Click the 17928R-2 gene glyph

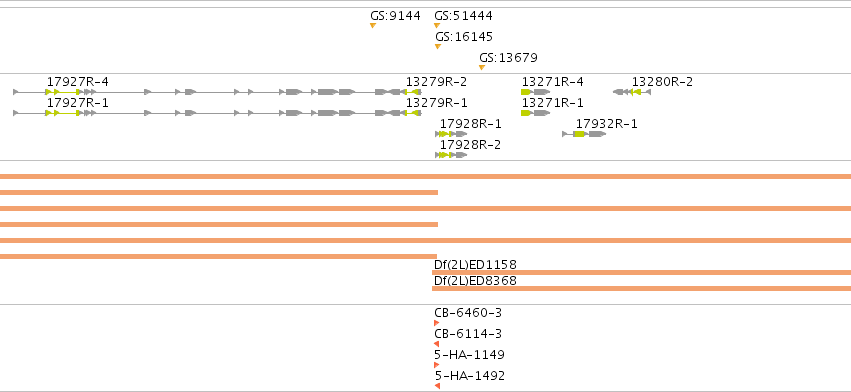(451, 155)
